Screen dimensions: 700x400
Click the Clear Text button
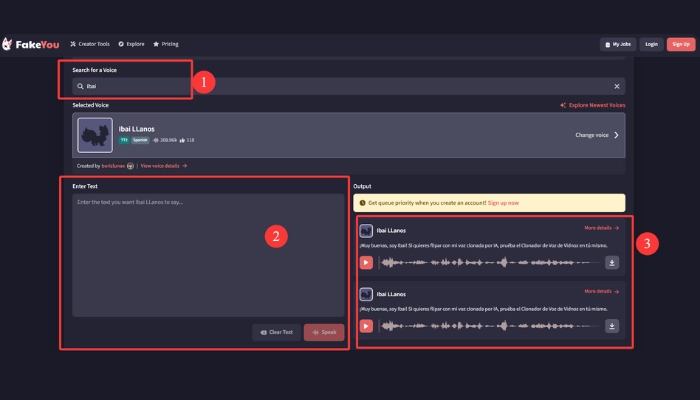pyautogui.click(x=276, y=332)
